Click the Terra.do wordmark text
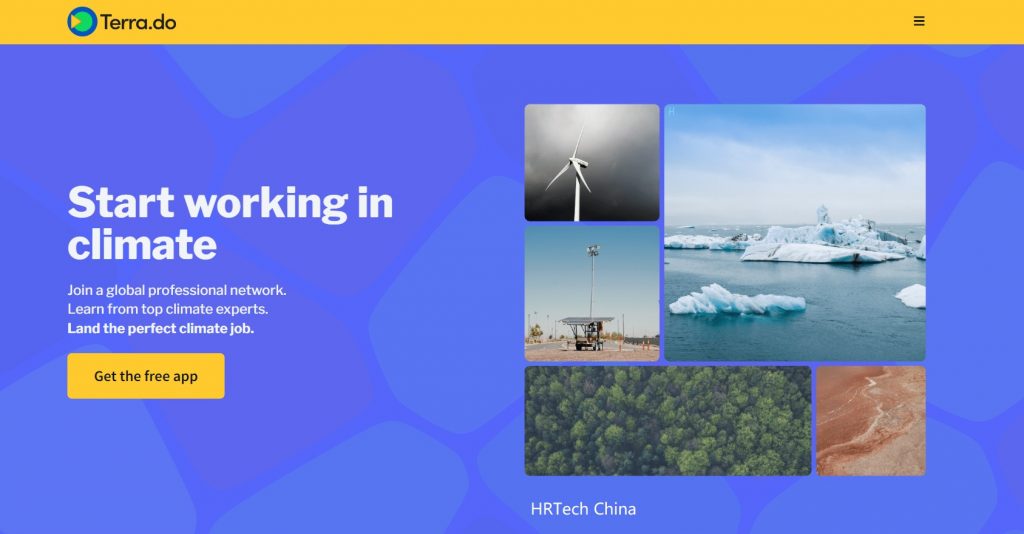1024x534 pixels. coord(138,21)
